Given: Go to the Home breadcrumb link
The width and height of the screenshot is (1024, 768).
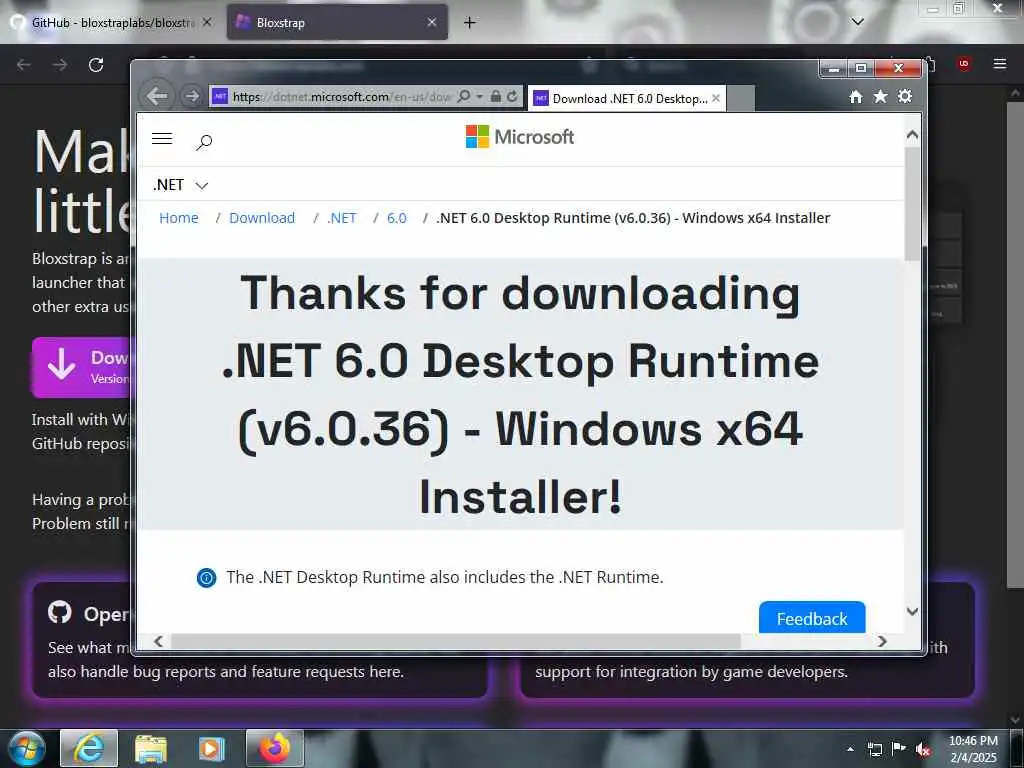Looking at the screenshot, I should click(x=179, y=218).
